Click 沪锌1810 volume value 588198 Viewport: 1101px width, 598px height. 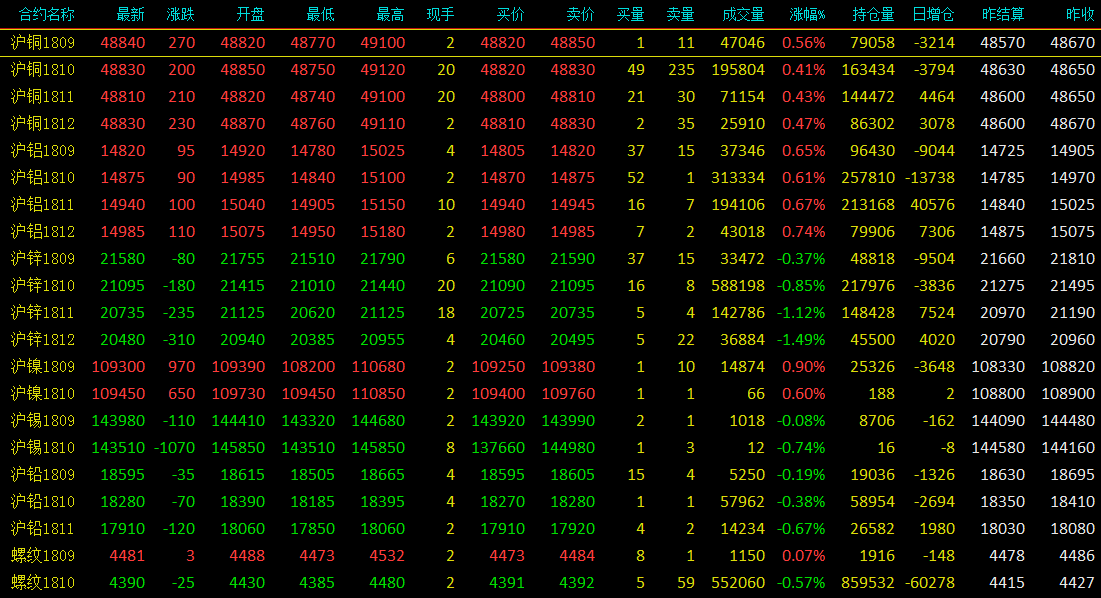738,286
